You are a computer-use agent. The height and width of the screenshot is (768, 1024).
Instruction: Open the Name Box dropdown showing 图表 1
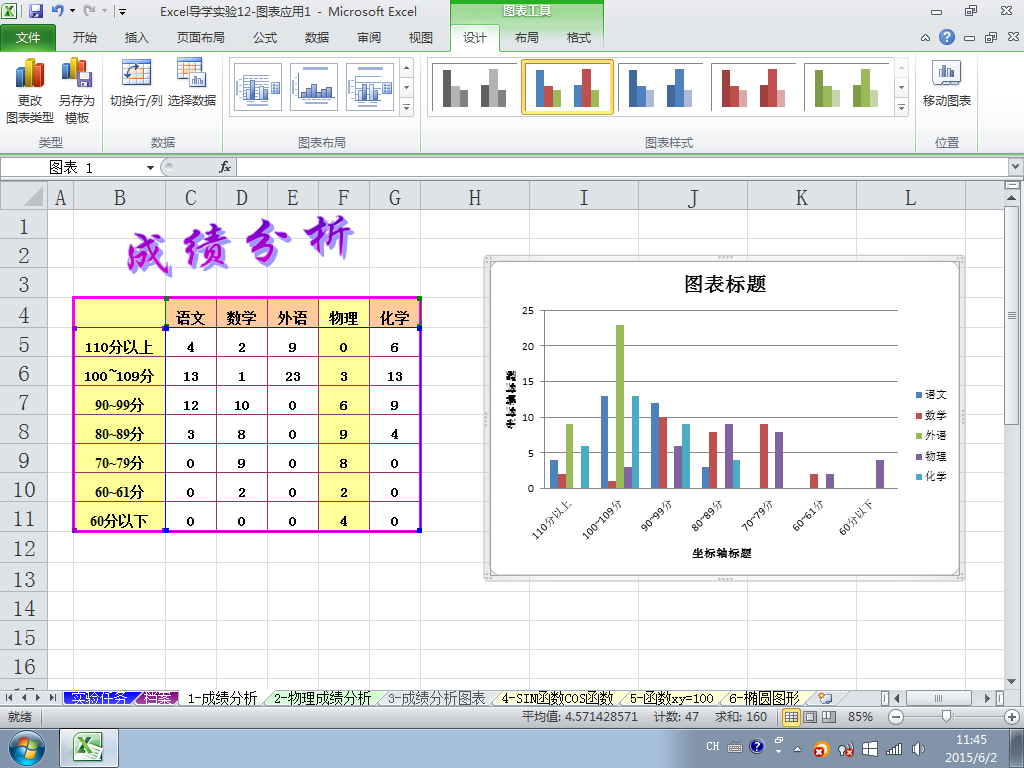tap(150, 168)
